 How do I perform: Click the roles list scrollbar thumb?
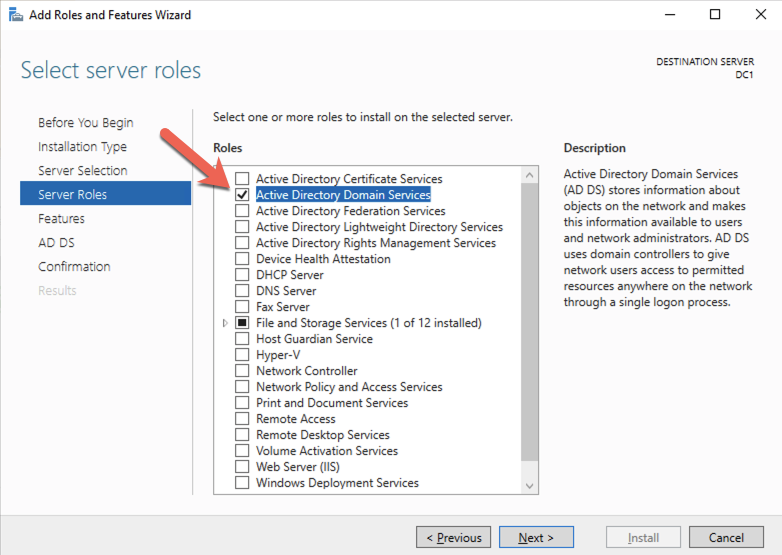click(x=530, y=322)
